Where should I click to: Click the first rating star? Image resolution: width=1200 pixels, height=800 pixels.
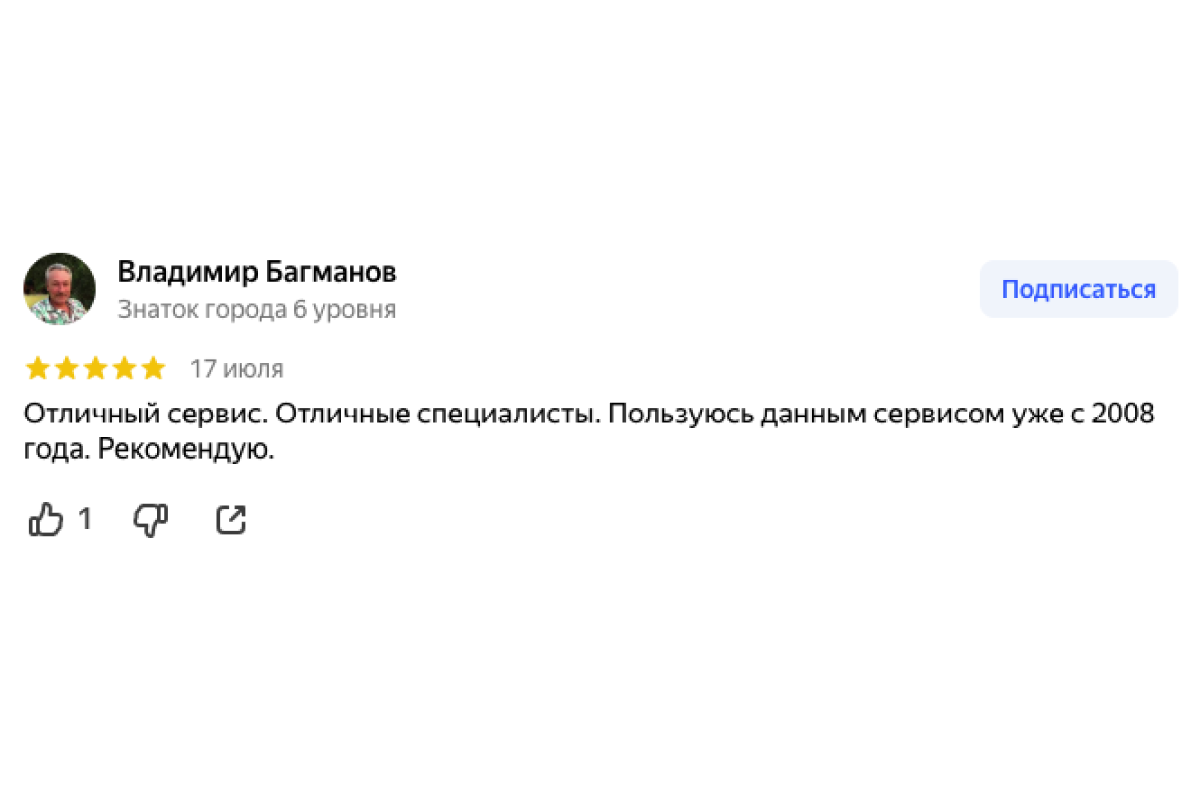38,369
